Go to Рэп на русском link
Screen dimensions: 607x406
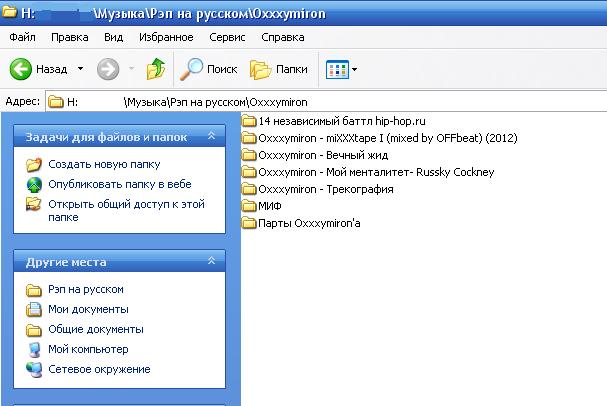point(86,290)
